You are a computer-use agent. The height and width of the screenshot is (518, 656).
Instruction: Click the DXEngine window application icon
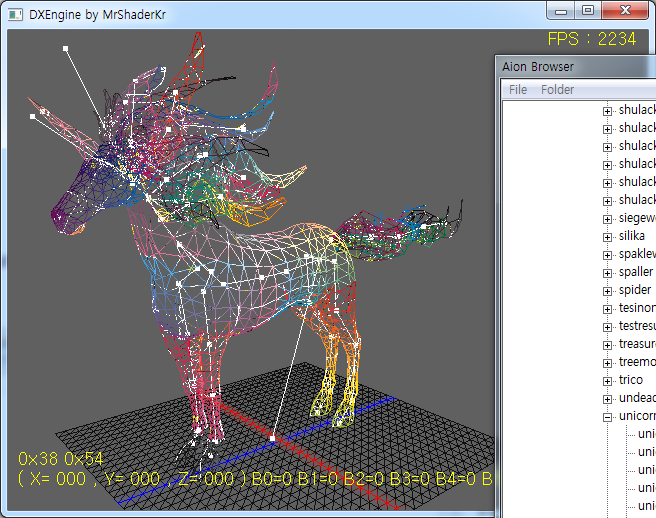[x=15, y=15]
